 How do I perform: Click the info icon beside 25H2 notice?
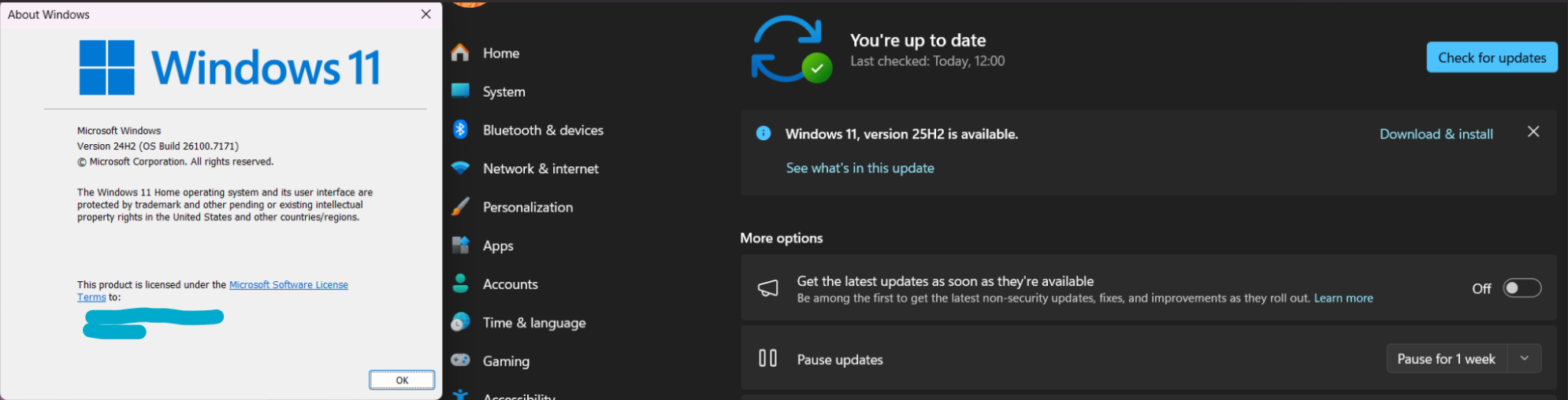click(x=763, y=133)
